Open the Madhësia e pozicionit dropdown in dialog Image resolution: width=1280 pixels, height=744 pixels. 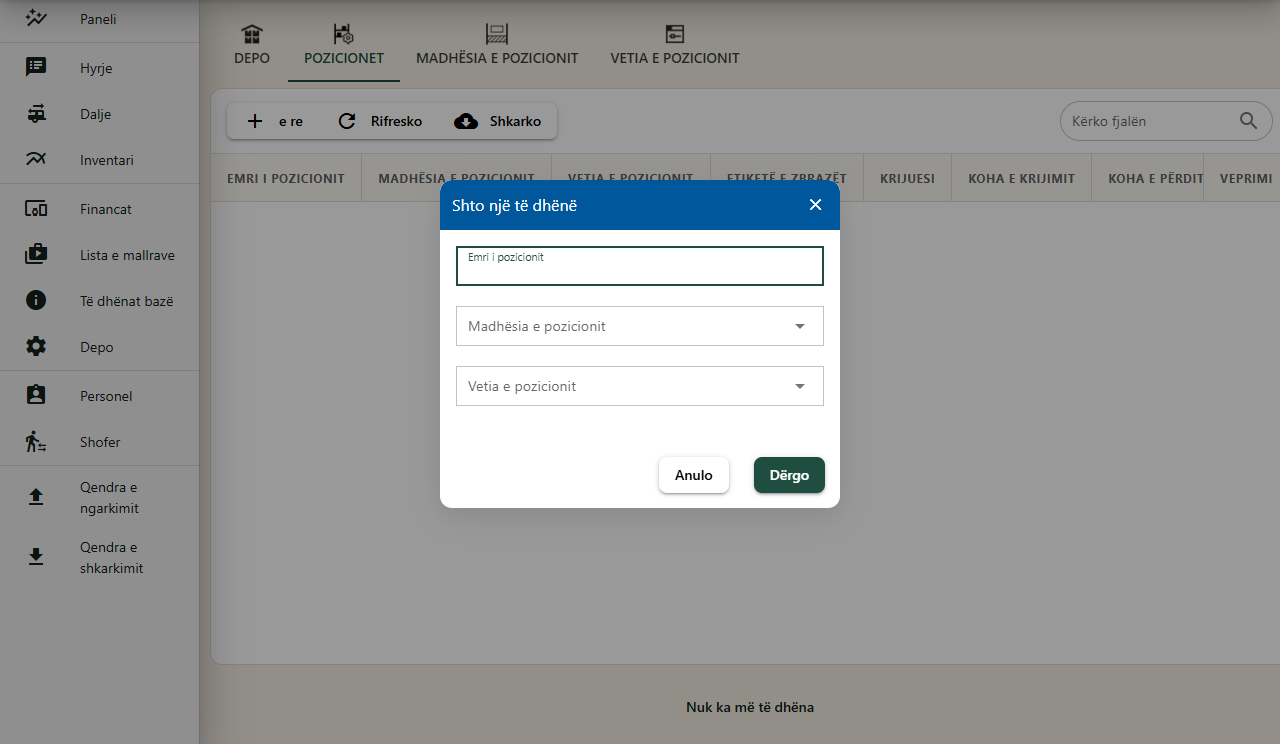[640, 326]
